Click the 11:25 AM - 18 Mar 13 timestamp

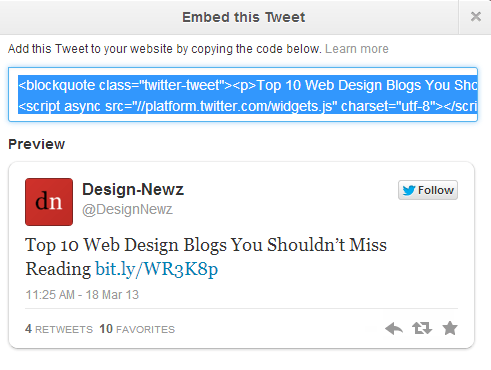point(82,295)
